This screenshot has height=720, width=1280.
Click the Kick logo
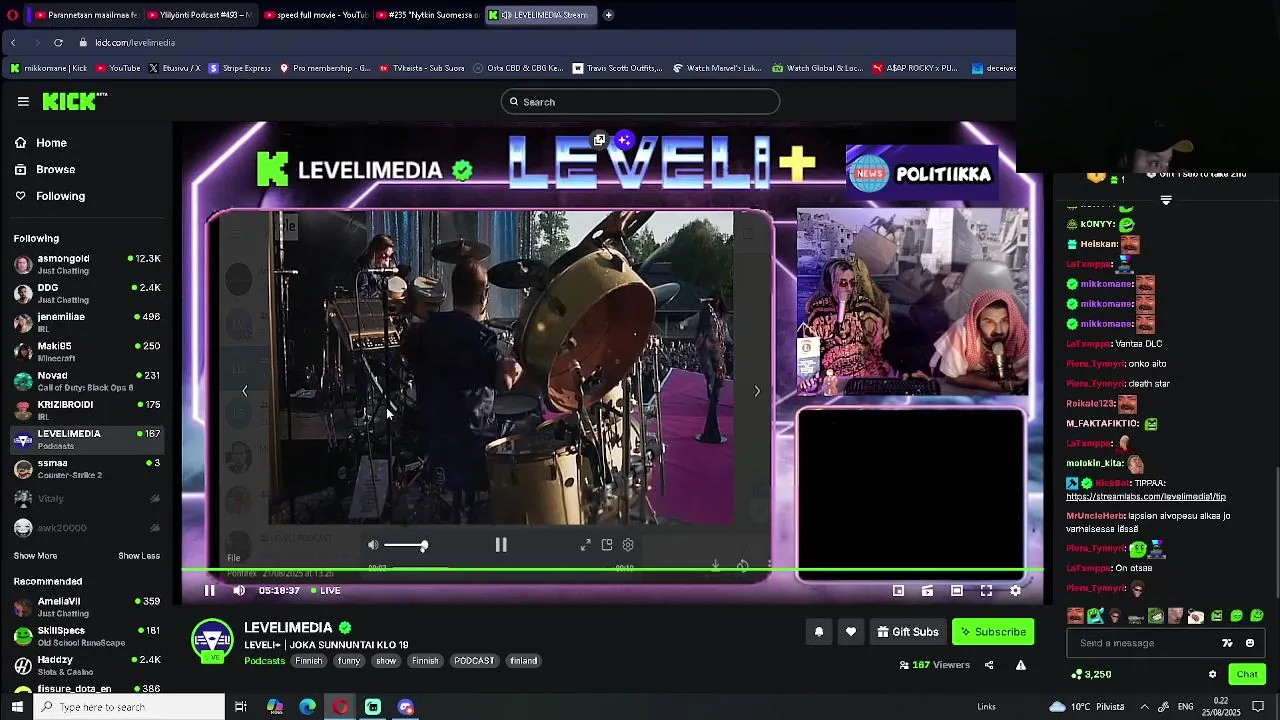[74, 101]
